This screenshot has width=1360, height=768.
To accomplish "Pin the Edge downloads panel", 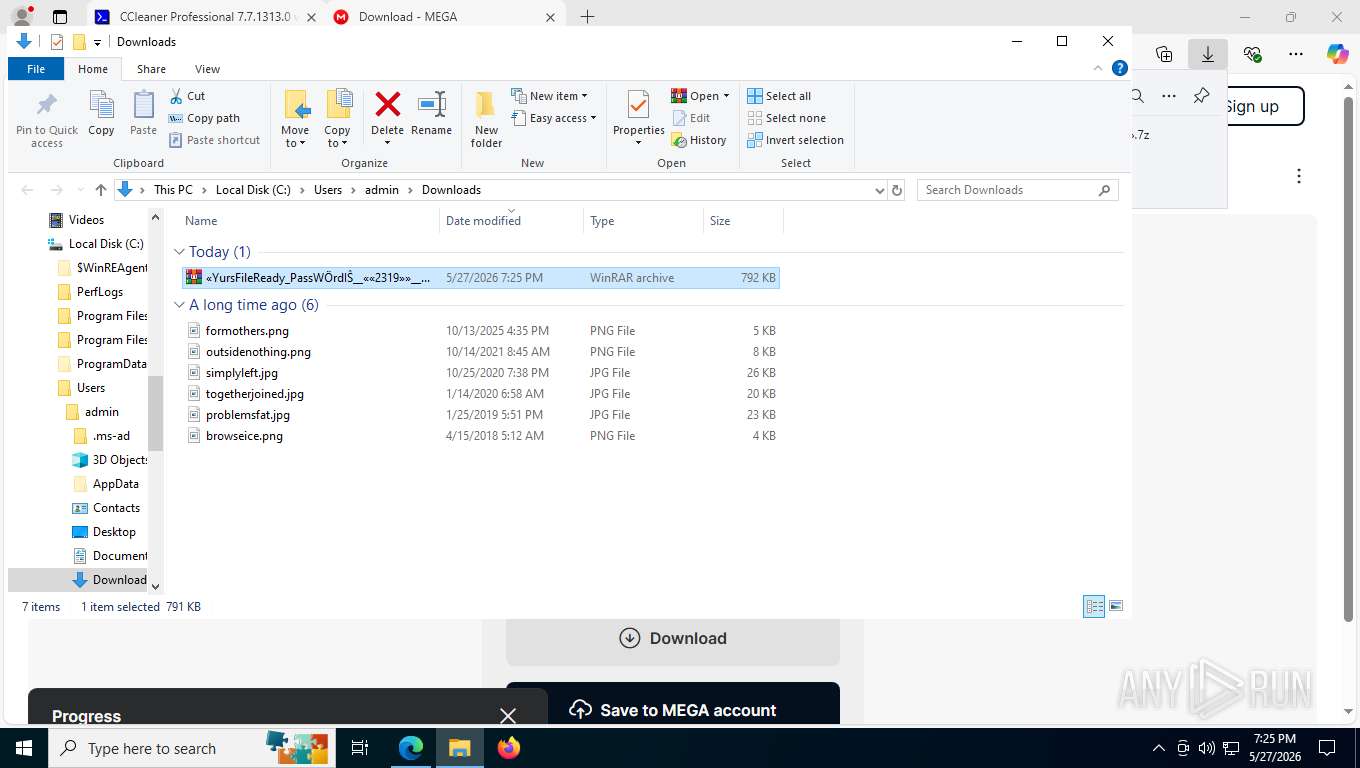I will [1201, 96].
